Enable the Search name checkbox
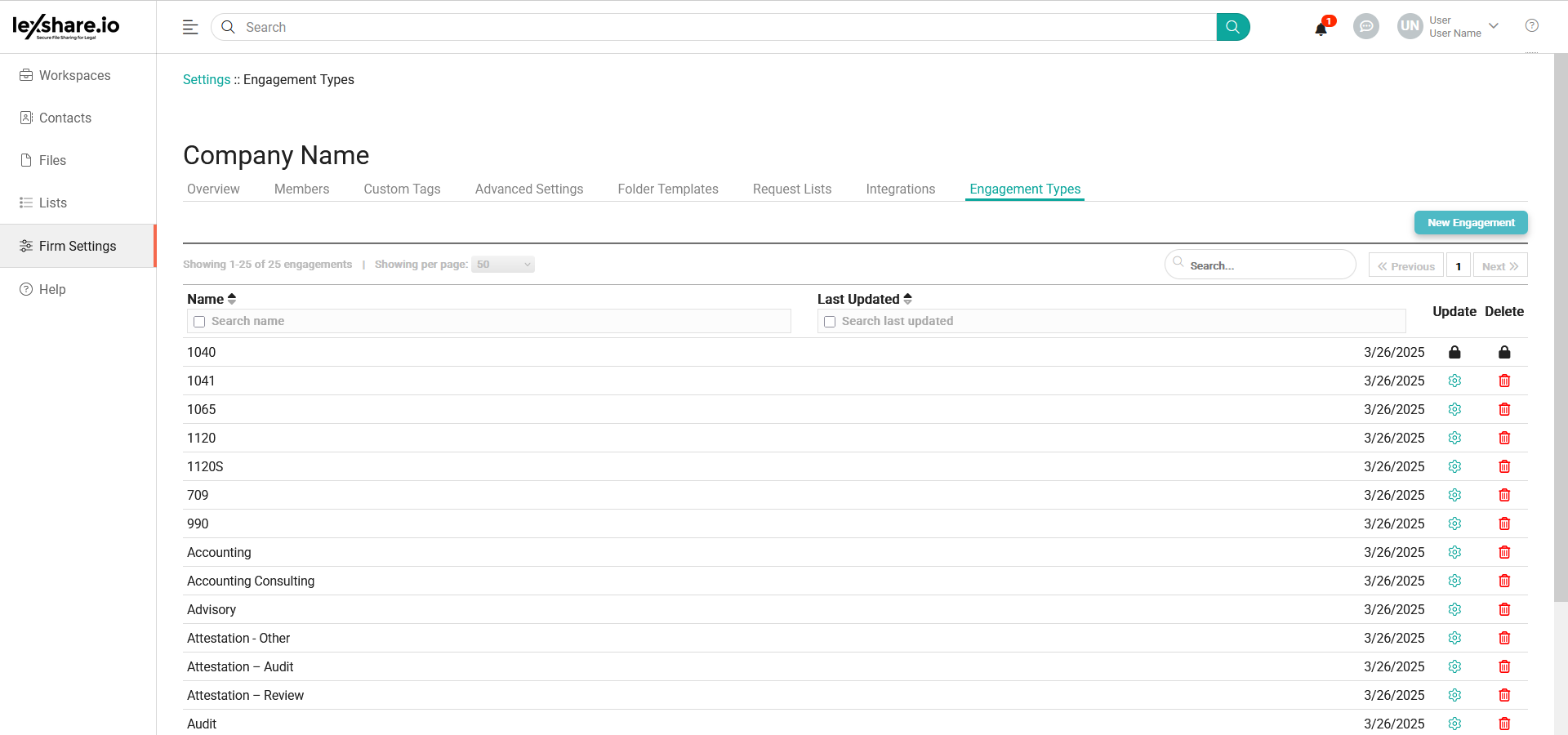Screen dimensions: 1568x735 click(199, 322)
